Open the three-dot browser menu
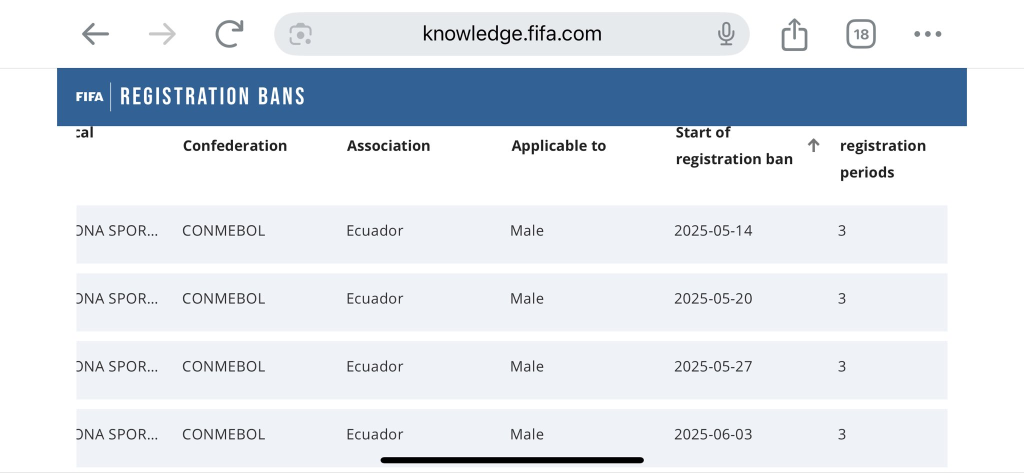 927,34
